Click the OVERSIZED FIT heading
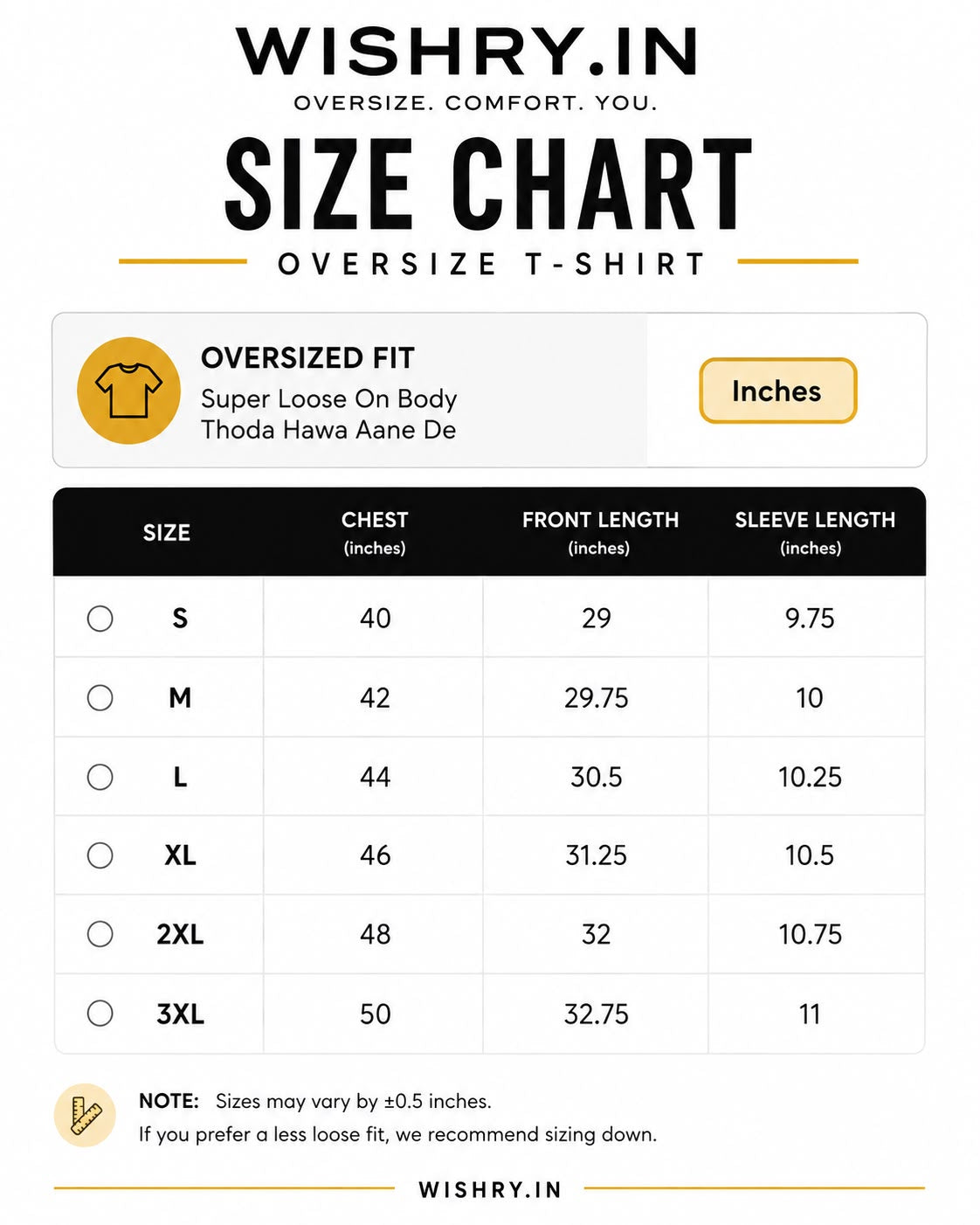Image resolution: width=980 pixels, height=1225 pixels. click(x=307, y=358)
